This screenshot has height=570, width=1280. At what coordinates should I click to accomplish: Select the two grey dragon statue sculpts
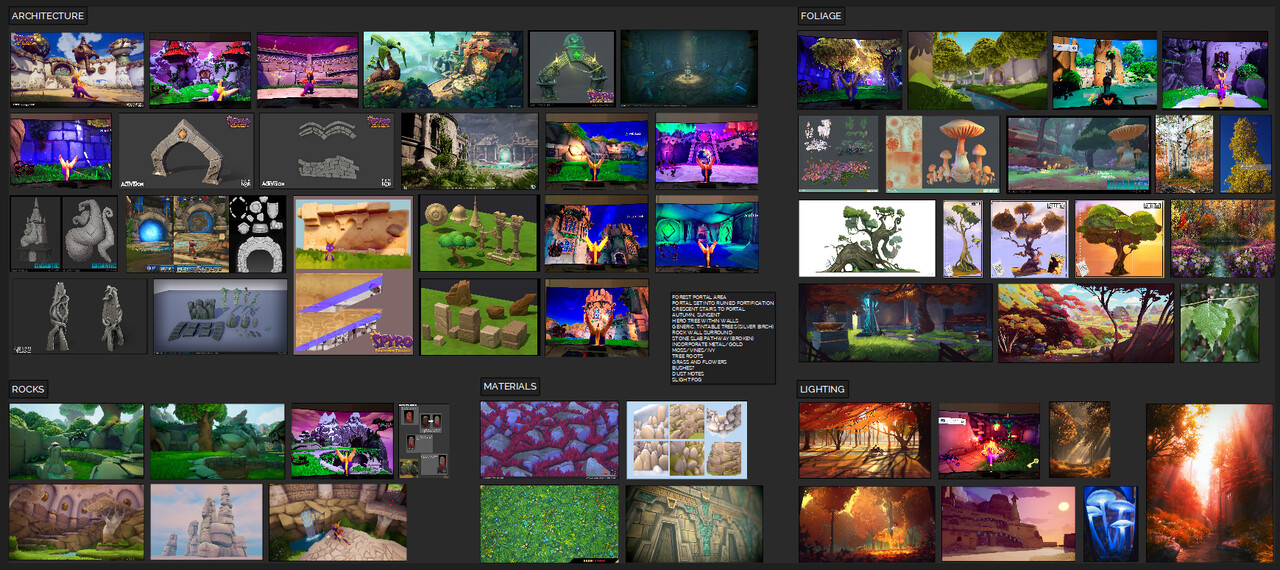[78, 316]
